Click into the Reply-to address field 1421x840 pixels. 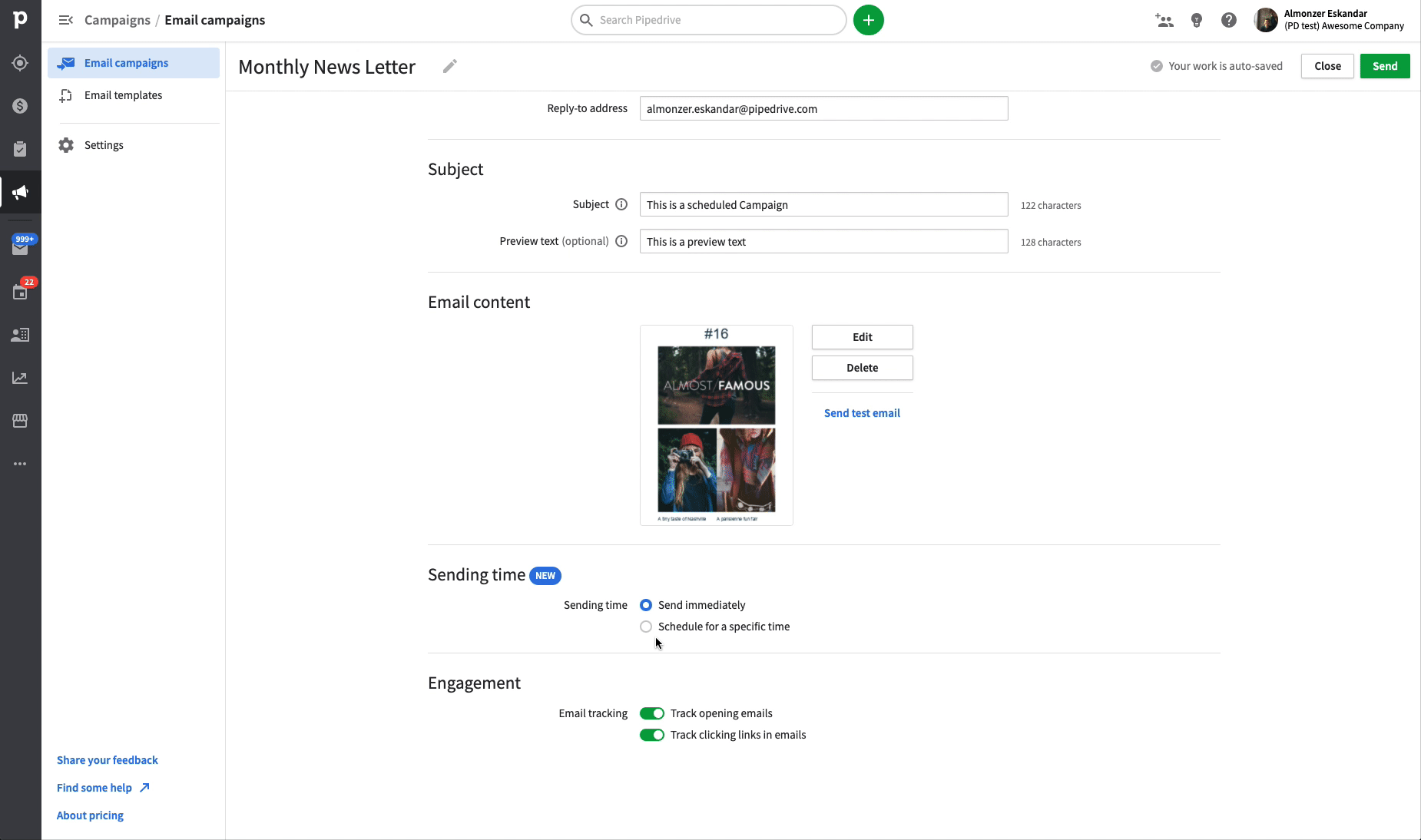coord(823,108)
